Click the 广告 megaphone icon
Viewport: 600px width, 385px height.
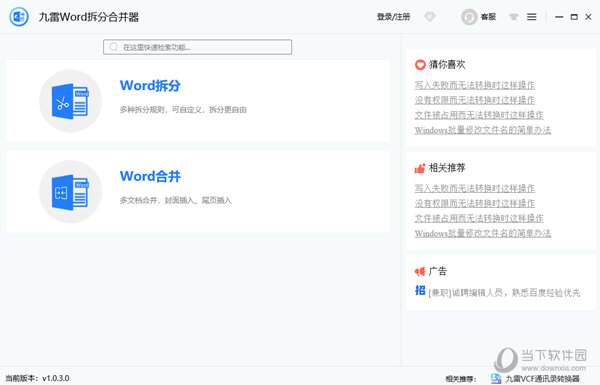click(x=420, y=271)
